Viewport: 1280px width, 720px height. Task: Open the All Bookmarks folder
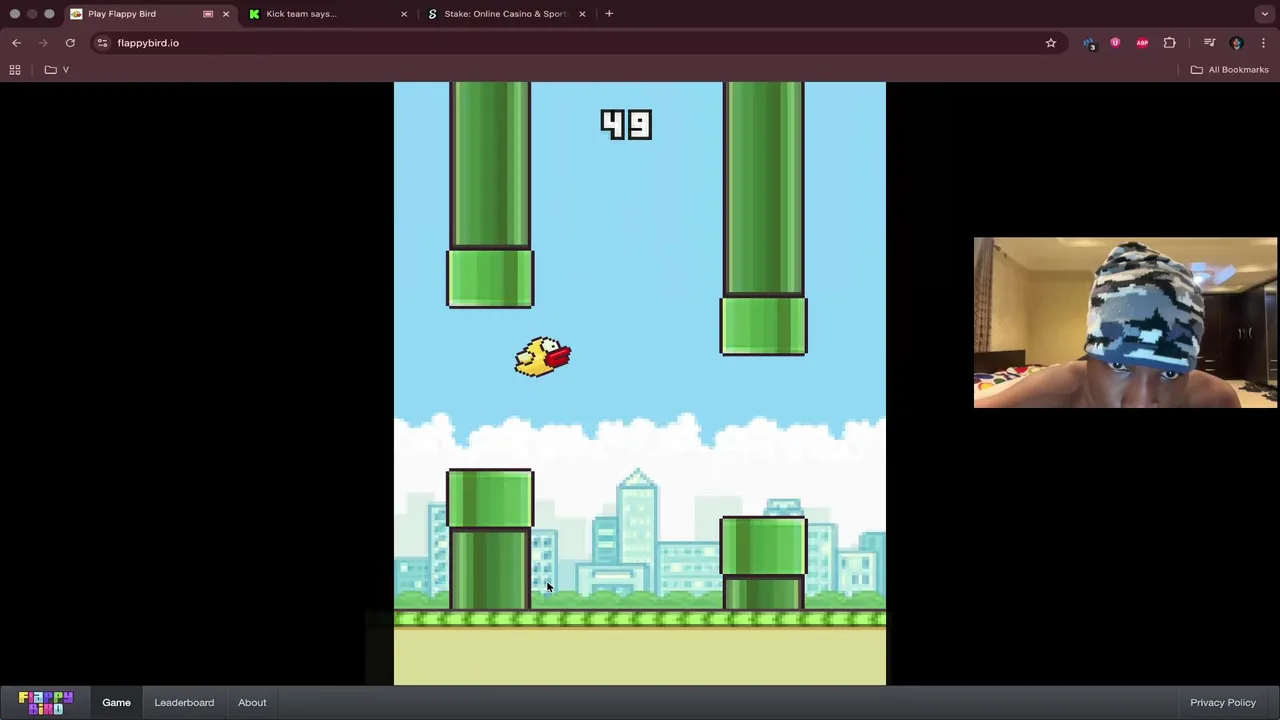point(1230,70)
